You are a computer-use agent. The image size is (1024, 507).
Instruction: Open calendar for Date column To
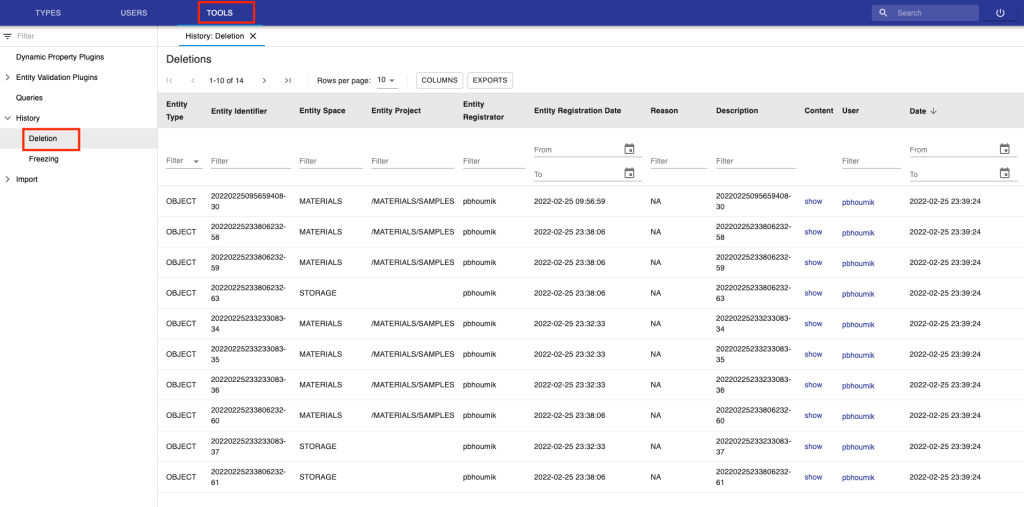[x=1004, y=173]
